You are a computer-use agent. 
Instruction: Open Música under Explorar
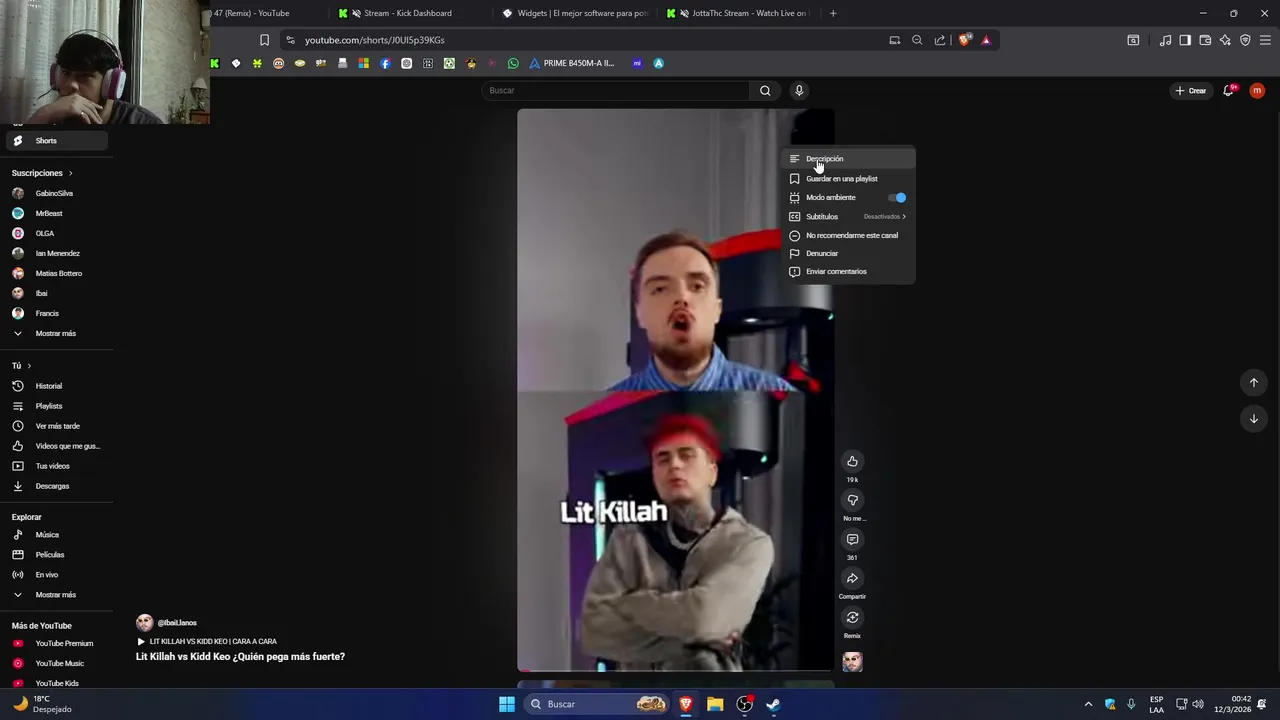(x=56, y=535)
